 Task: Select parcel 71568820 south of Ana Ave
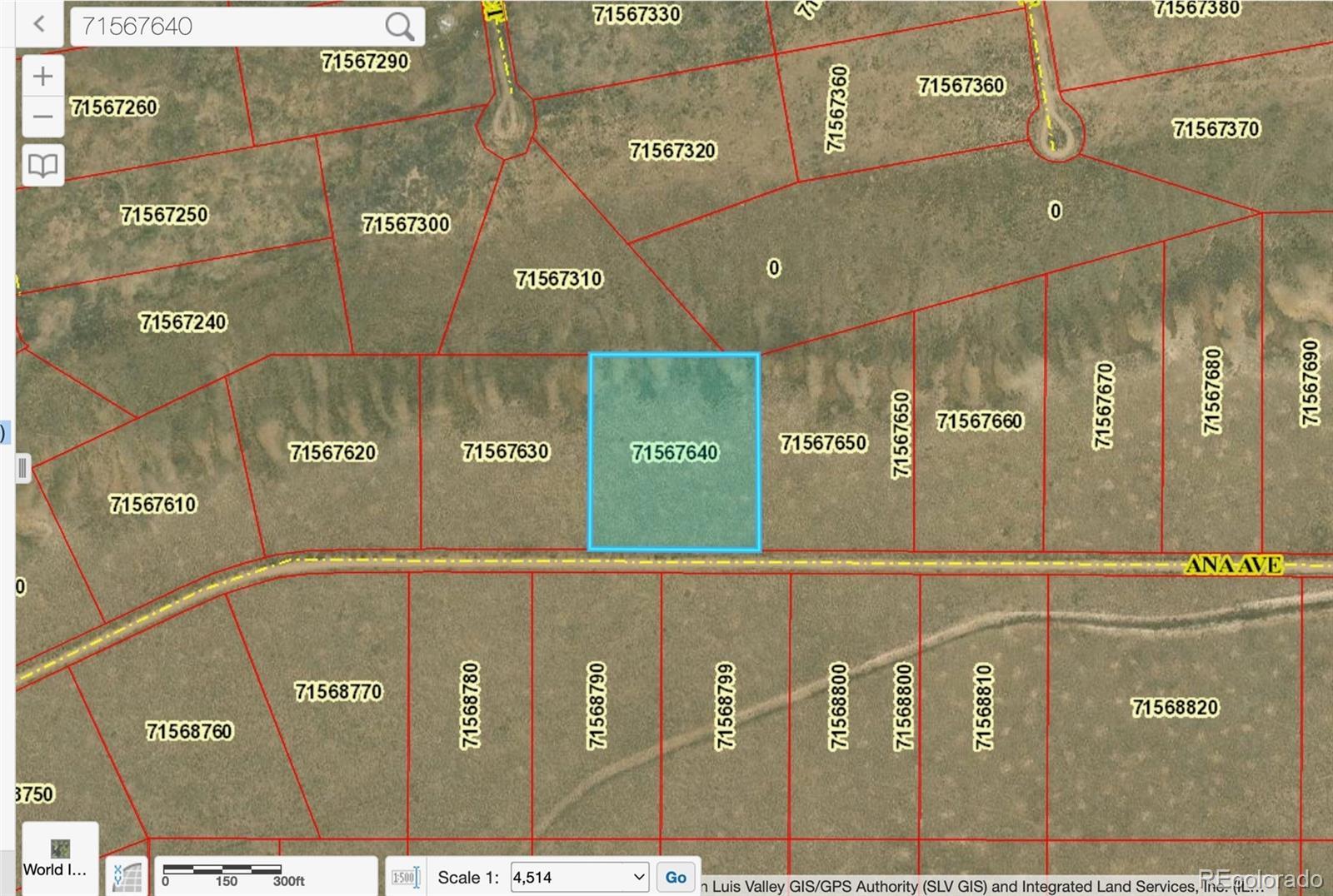[1174, 707]
